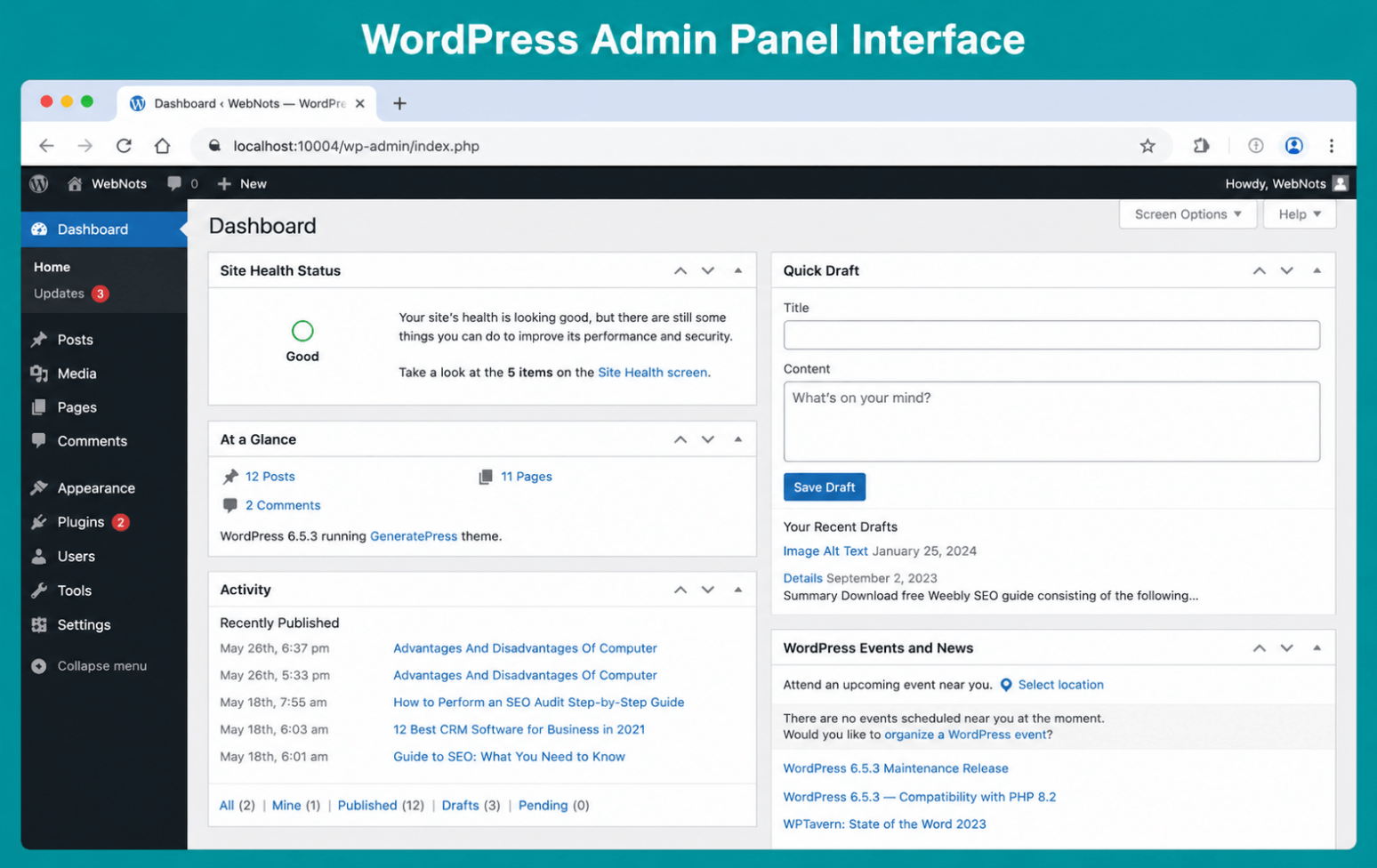Screen dimensions: 1377x868
Task: Open the GeneratePress theme link
Action: (414, 536)
